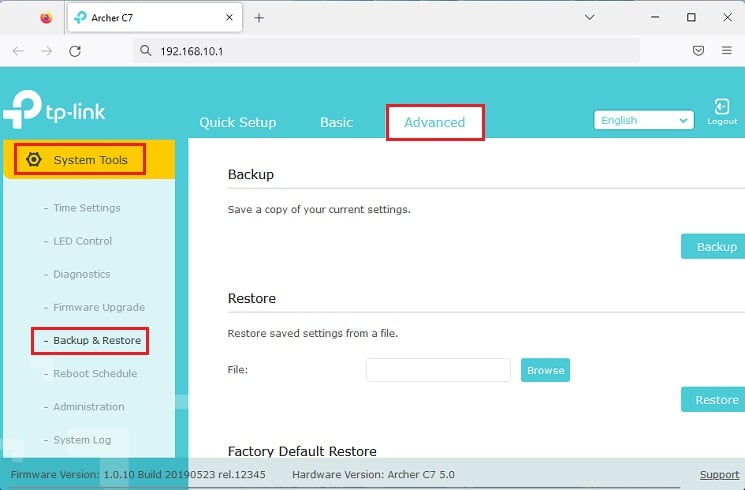Screen dimensions: 745x490
Task: Focus the 192.168.10.1 address bar
Action: click(386, 51)
